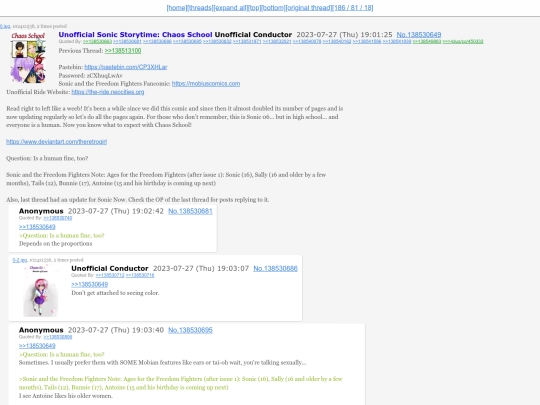540x405 pixels.
Task: Open the [home] navigation link
Action: pyautogui.click(x=177, y=8)
